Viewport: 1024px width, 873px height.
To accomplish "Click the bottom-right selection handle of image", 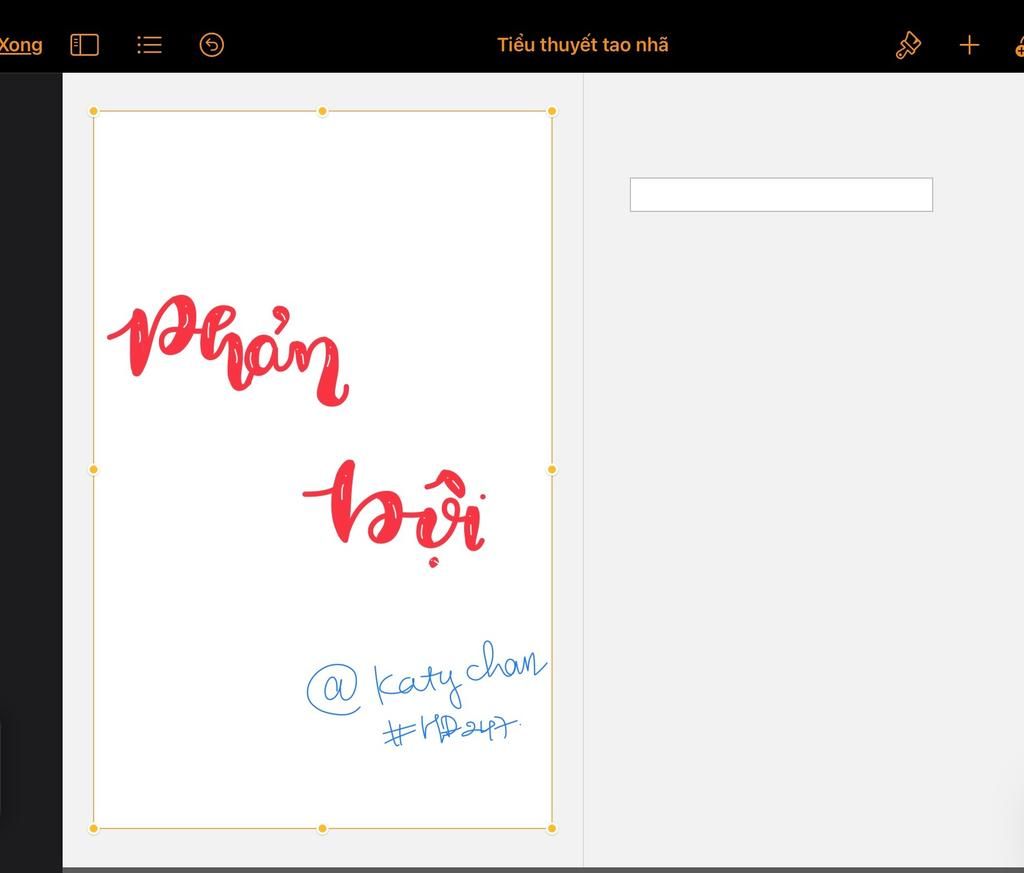I will click(552, 829).
